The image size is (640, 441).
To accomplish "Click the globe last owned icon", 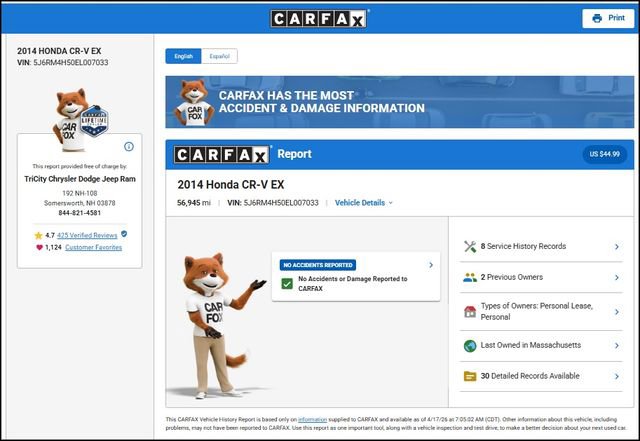I will coord(470,345).
